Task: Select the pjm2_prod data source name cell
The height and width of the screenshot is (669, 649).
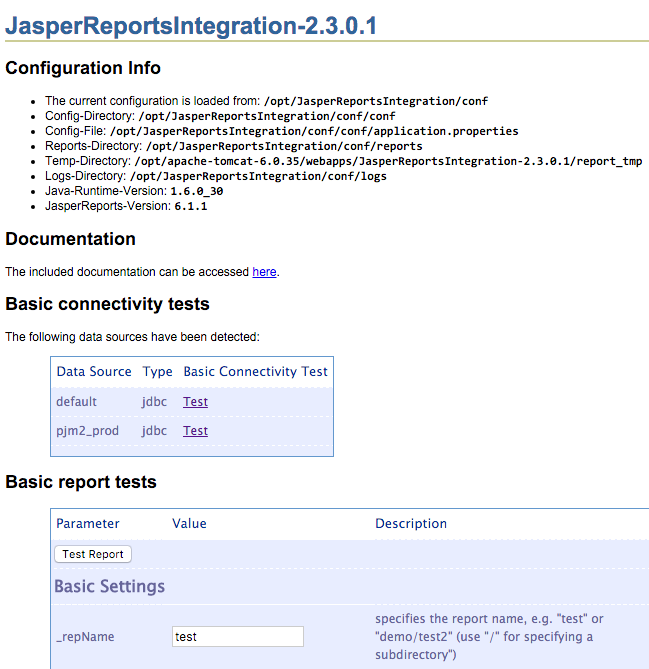Action: tap(90, 431)
